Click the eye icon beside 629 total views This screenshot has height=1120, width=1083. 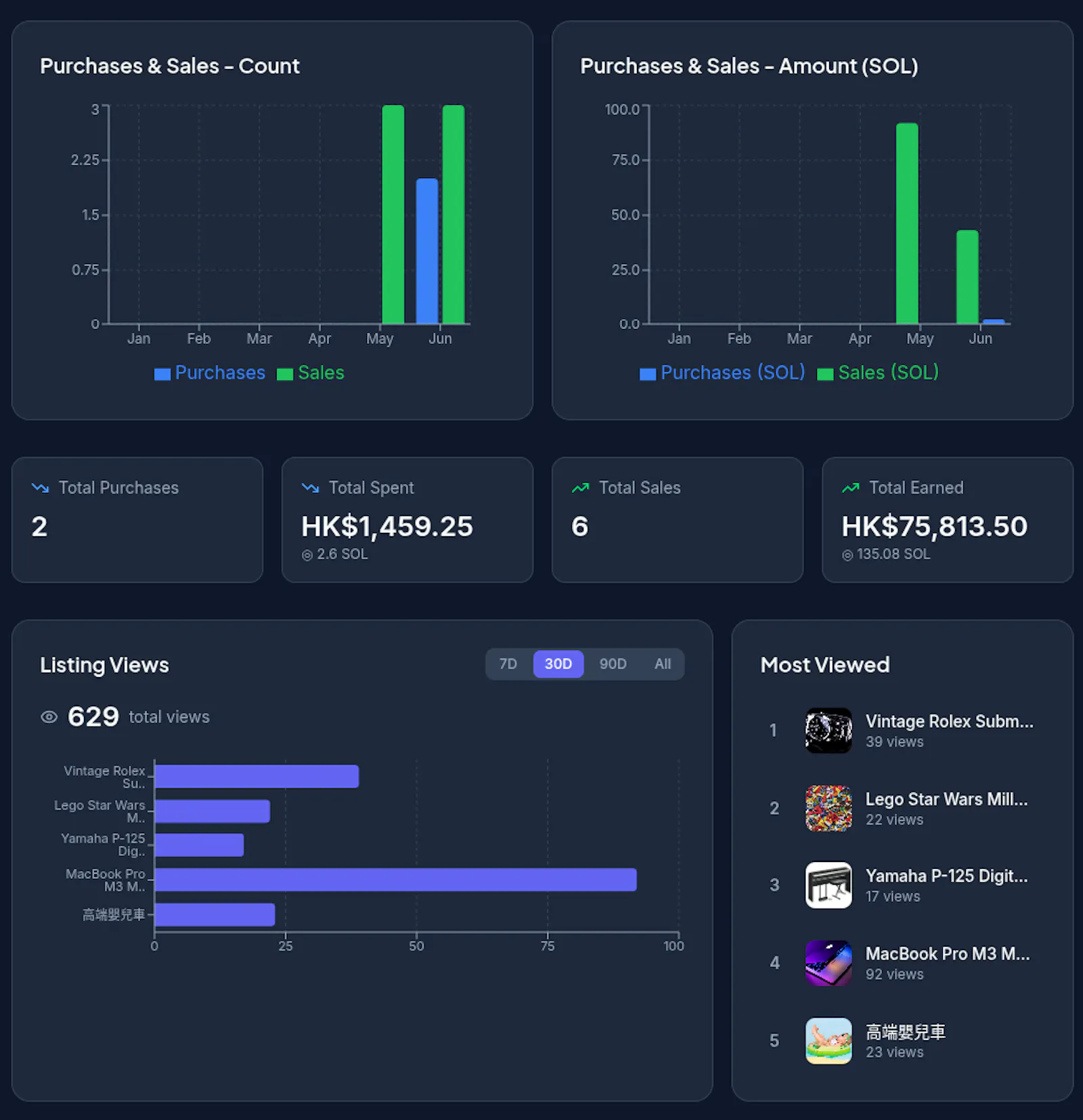pos(49,717)
